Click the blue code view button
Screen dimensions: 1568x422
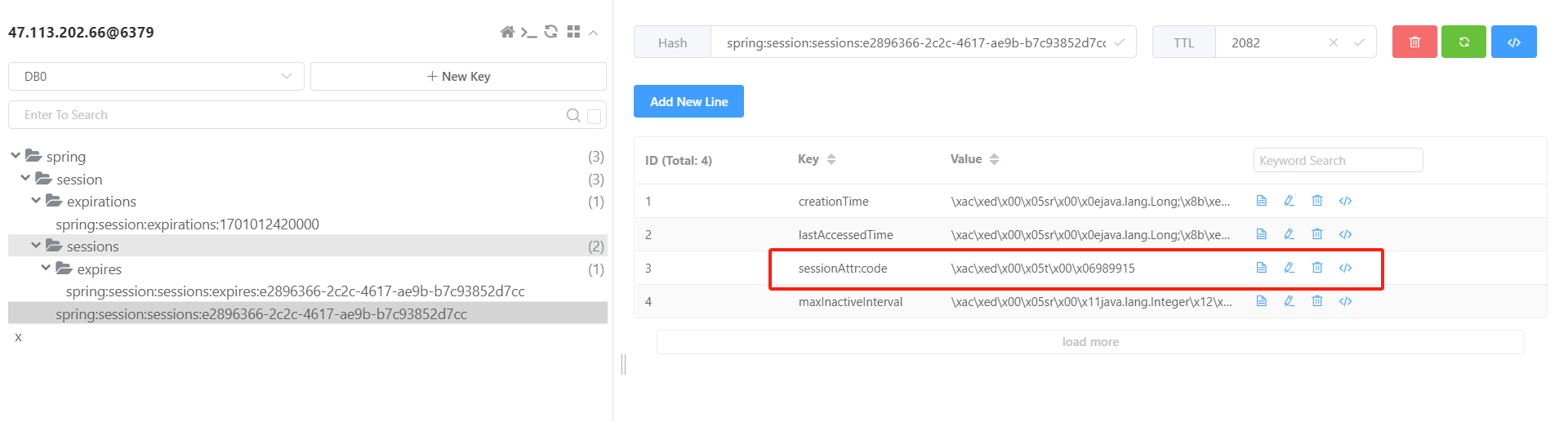click(x=1513, y=42)
